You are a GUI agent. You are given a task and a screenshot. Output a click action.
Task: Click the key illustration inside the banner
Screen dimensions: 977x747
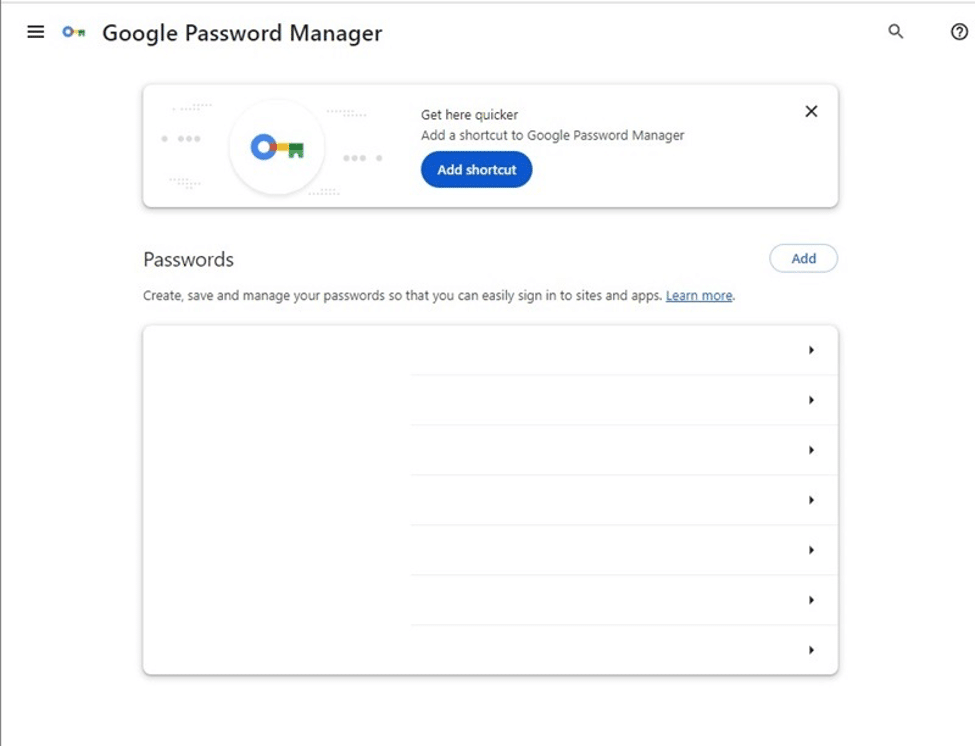click(x=277, y=146)
